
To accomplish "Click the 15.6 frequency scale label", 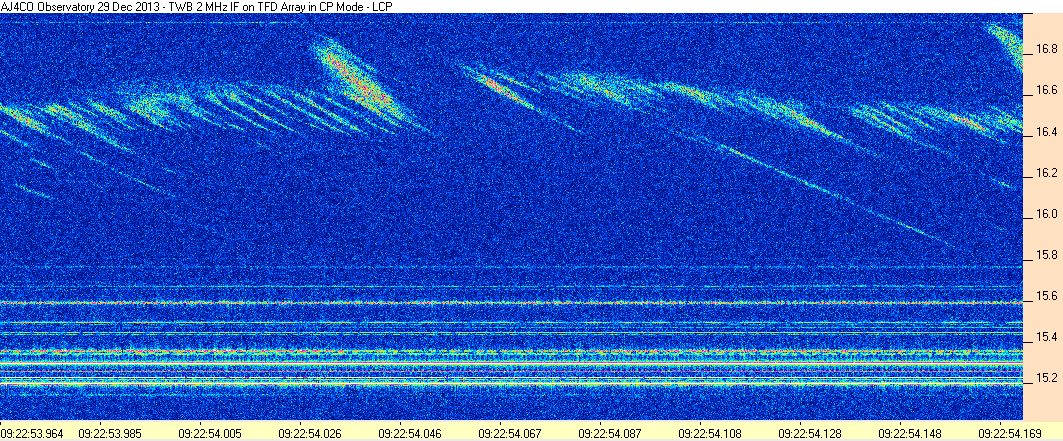I will [x=1043, y=297].
